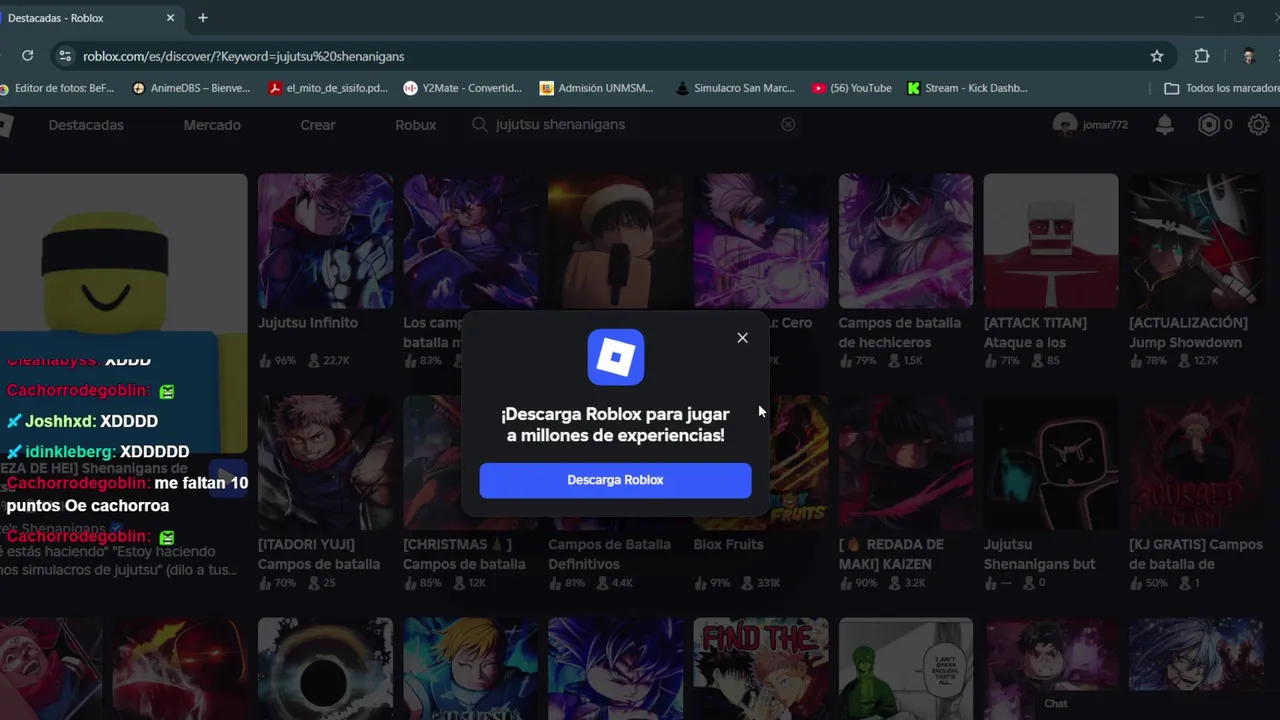Click the idinkleberg chat username
This screenshot has height=720, width=1280.
pyautogui.click(x=70, y=452)
